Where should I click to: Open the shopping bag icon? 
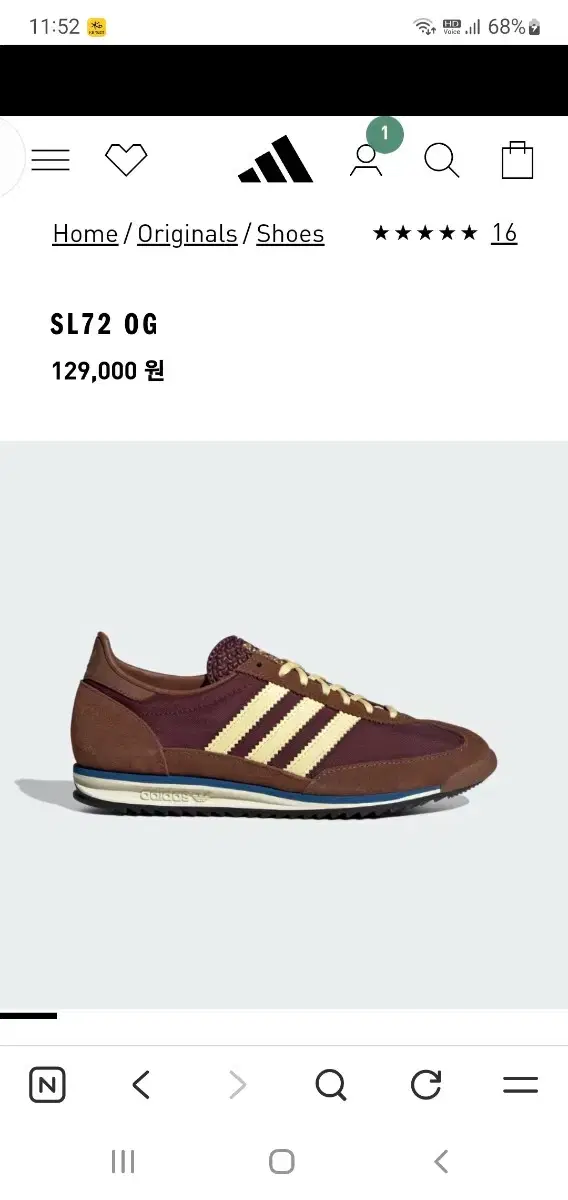point(517,160)
